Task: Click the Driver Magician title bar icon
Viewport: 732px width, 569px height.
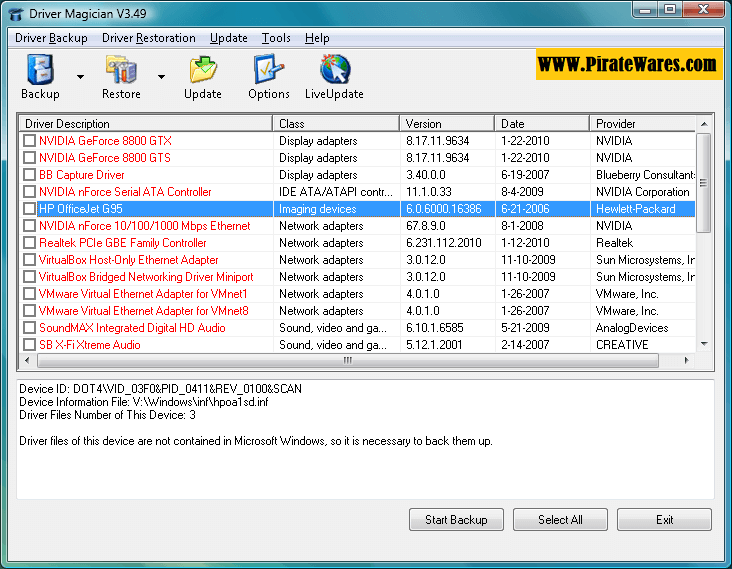Action: pos(16,14)
